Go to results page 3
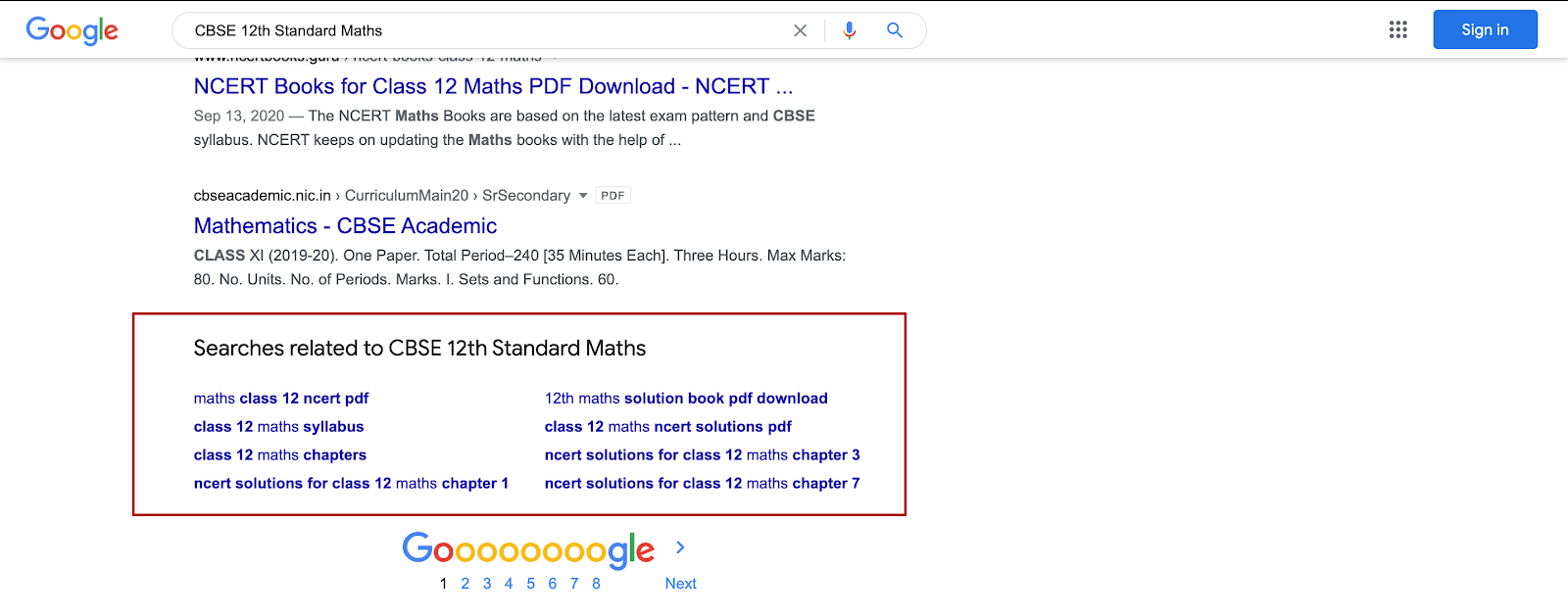 (487, 584)
